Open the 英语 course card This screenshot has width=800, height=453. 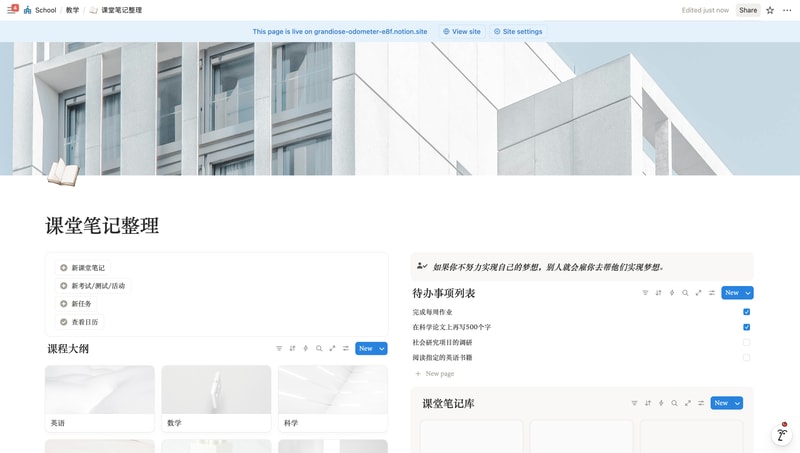coord(99,398)
